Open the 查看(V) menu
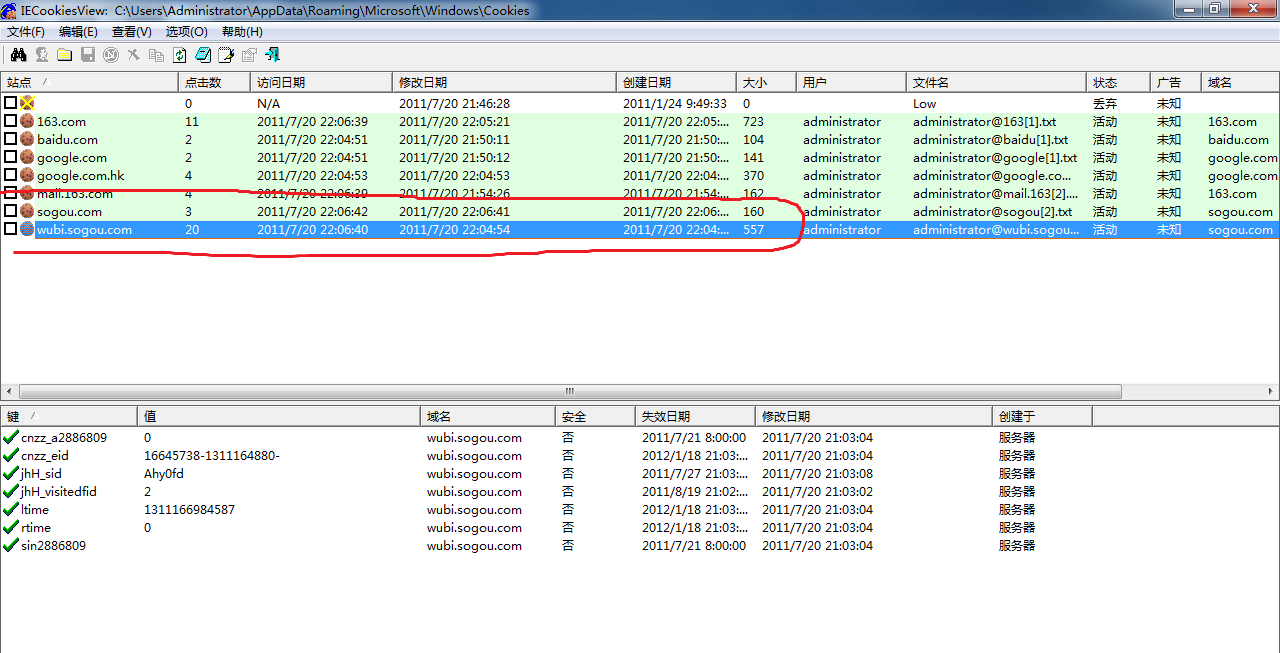1280x653 pixels. tap(131, 32)
